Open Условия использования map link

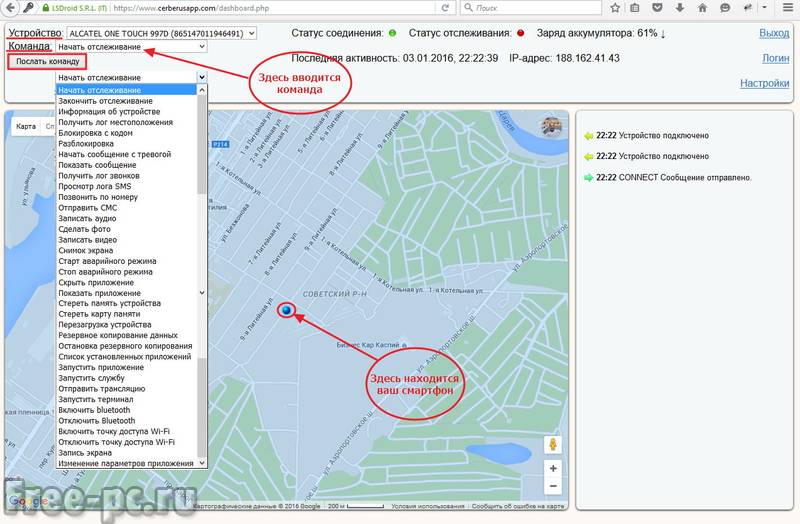(428, 506)
